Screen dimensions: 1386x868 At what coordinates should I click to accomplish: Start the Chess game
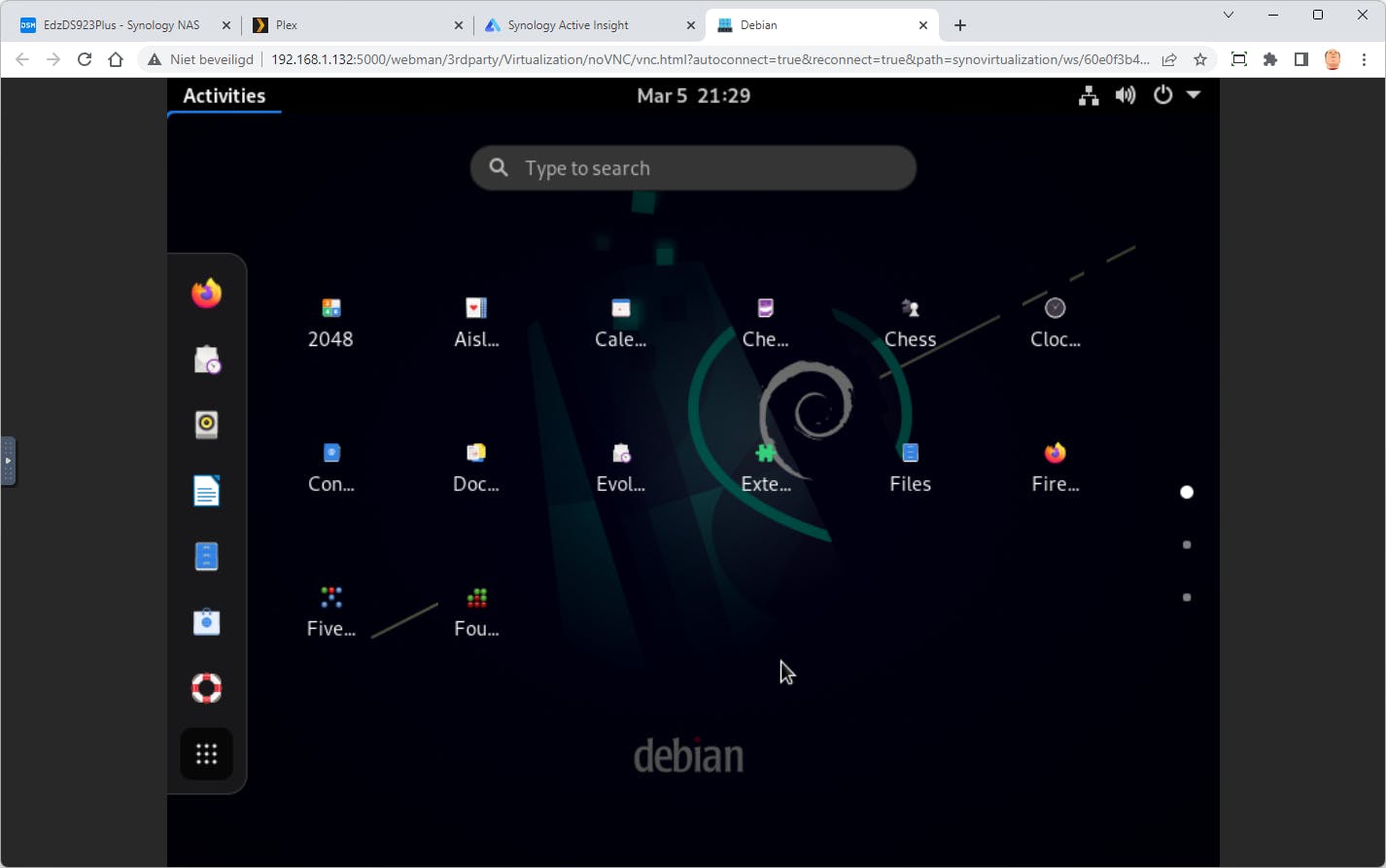coord(910,323)
